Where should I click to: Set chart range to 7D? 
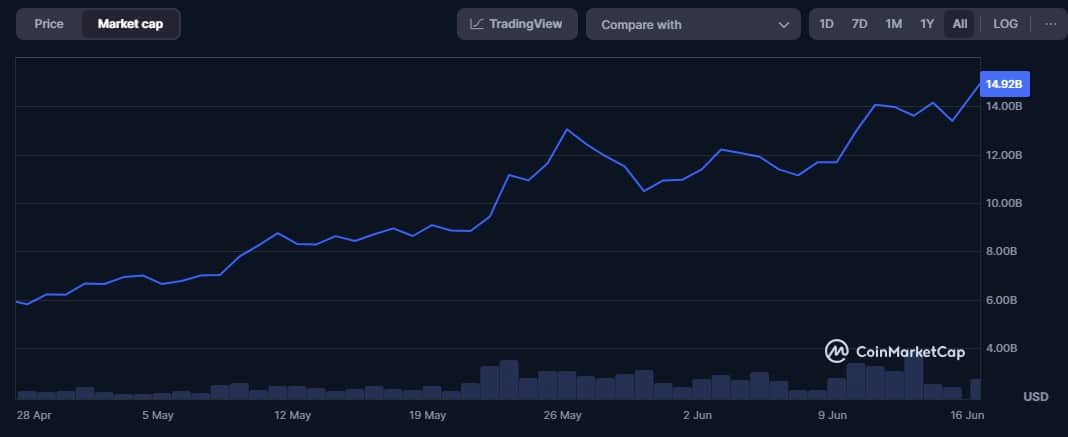pyautogui.click(x=860, y=25)
